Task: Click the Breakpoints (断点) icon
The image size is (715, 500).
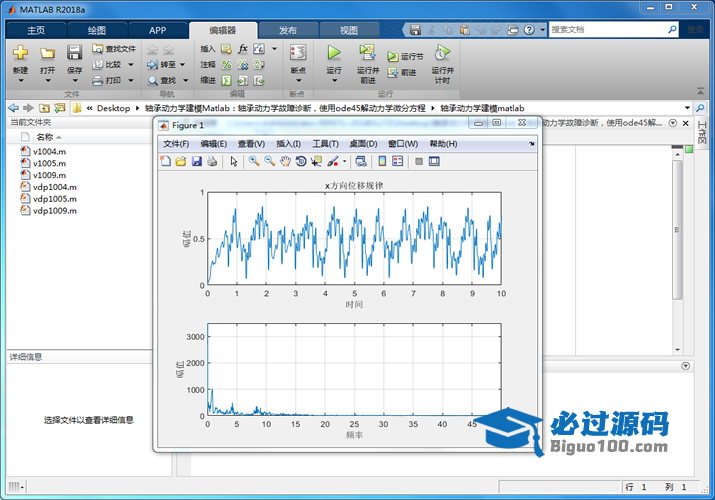Action: click(298, 53)
